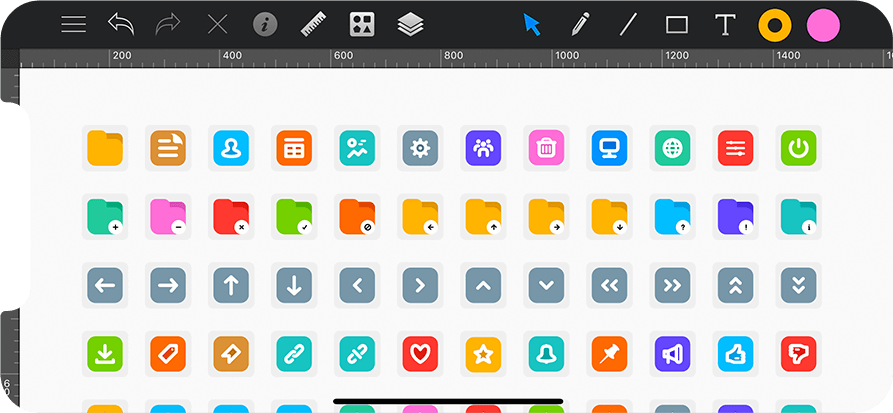
Task: Select the yellow folder with down arrow badge
Action: [609, 216]
